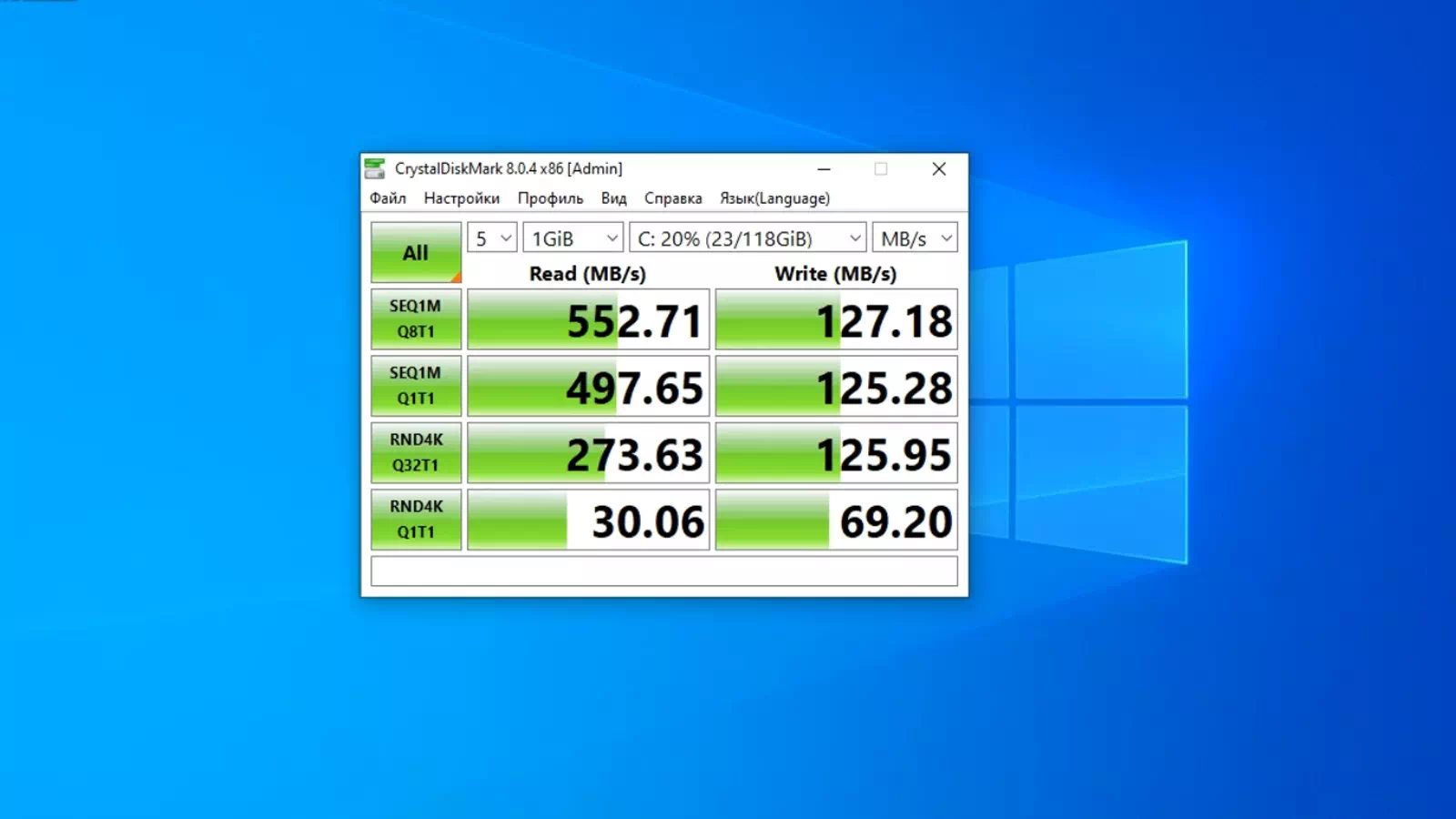This screenshot has height=819, width=1456.
Task: Click the 552.71 sequential read result
Action: click(x=588, y=319)
